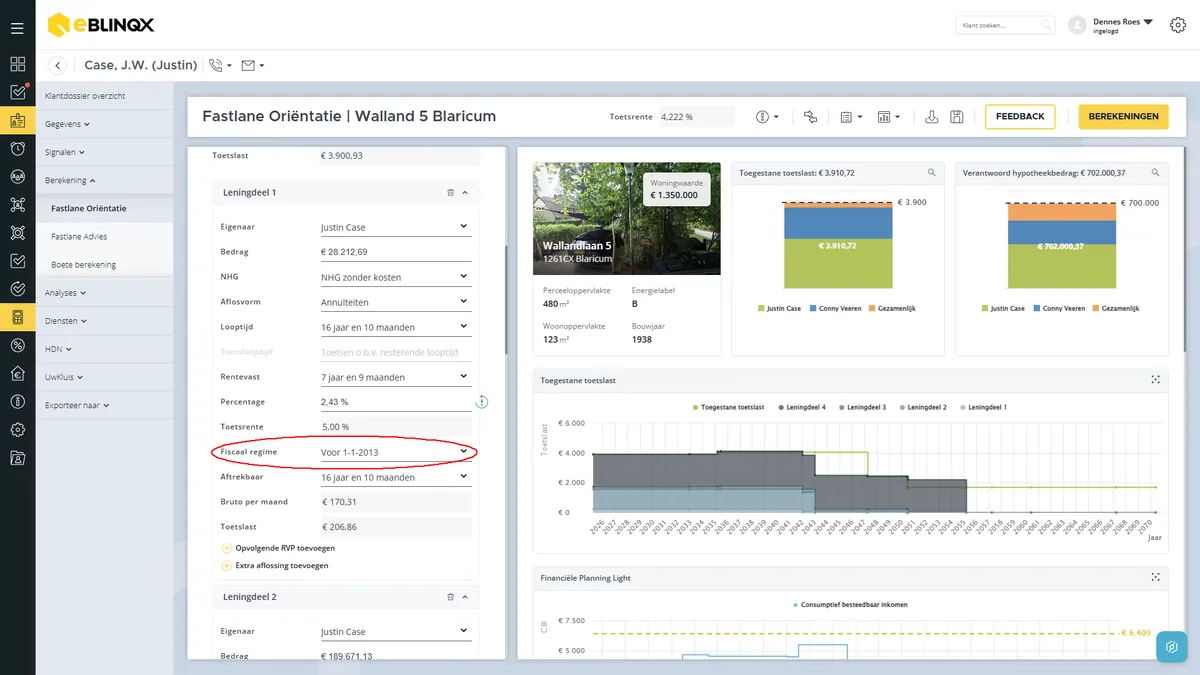The width and height of the screenshot is (1200, 675).
Task: Toggle the 'Toegestane toetslast' series in the chart legend
Action: coord(728,408)
